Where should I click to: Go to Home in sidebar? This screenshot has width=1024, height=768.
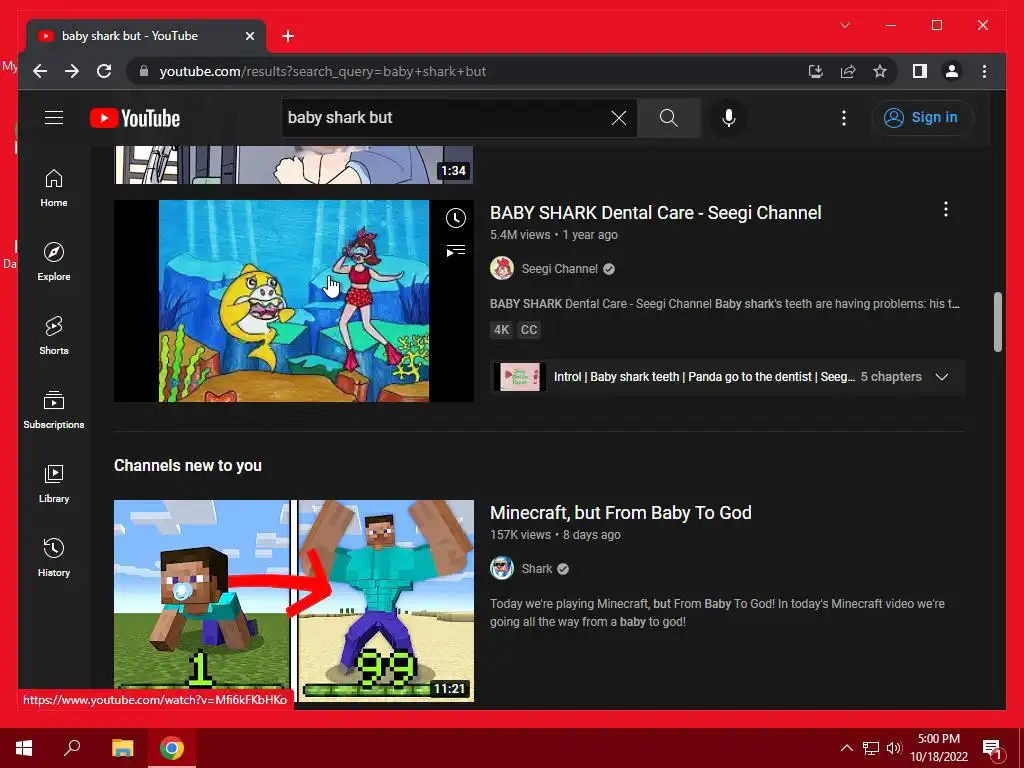[x=54, y=188]
